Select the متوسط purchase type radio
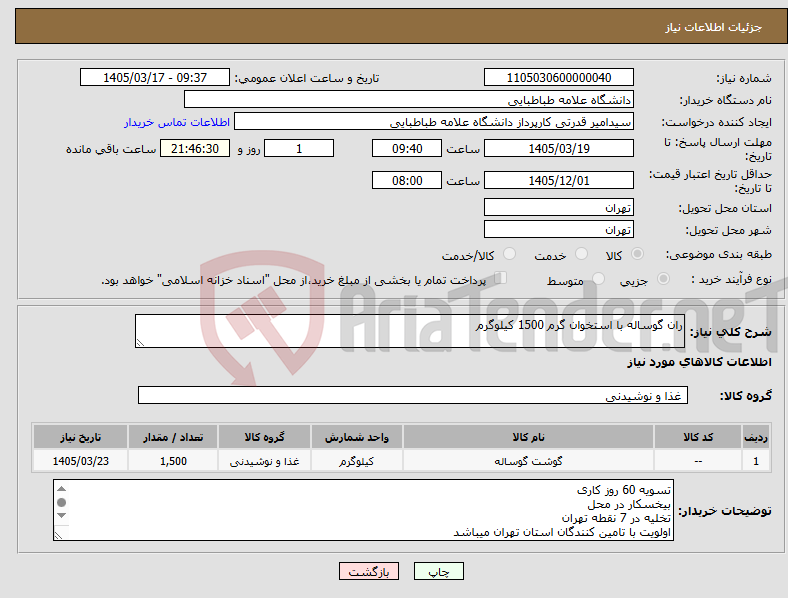The width and height of the screenshot is (788, 598). pos(598,278)
